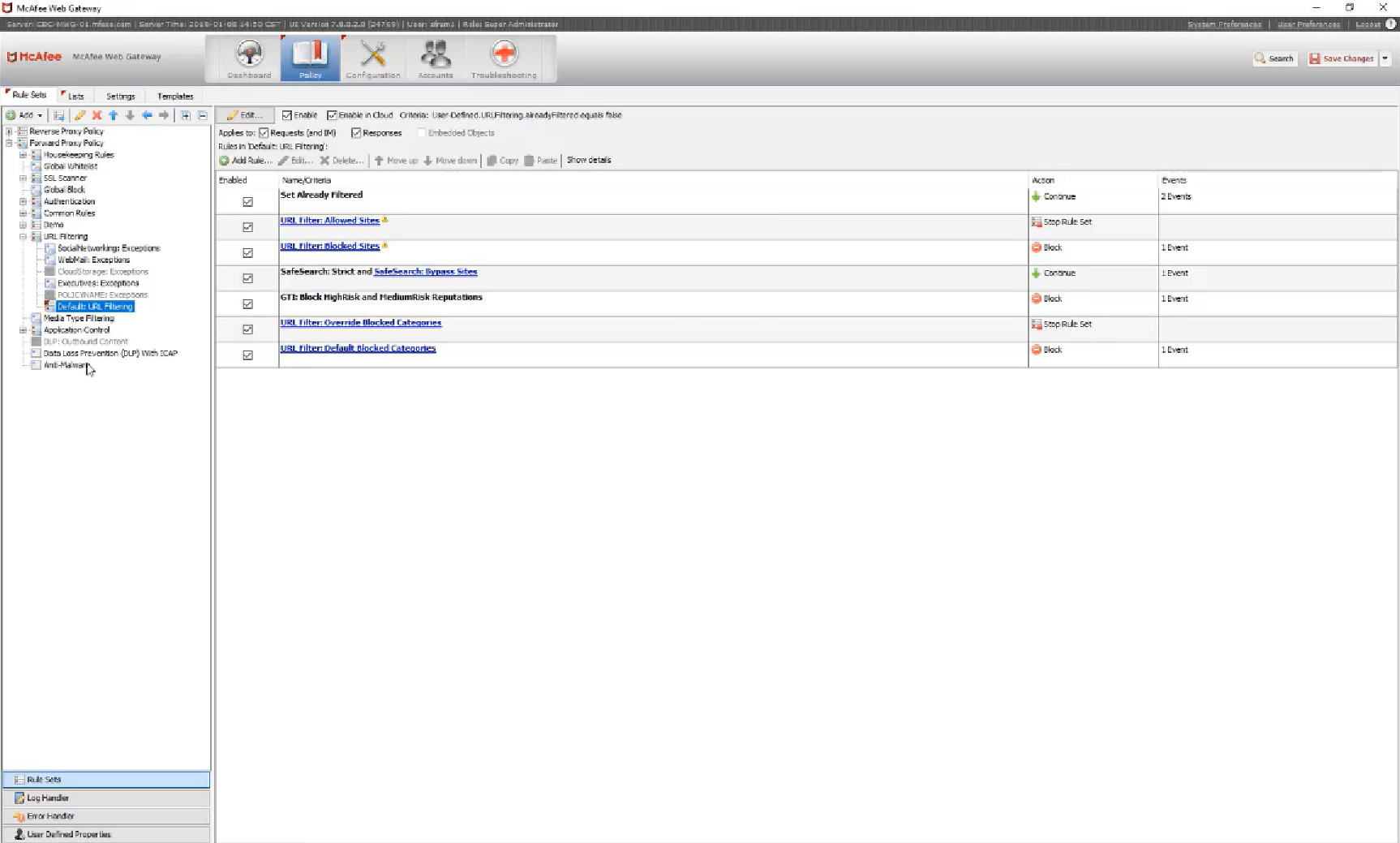Disable the Set Already Filtered rule checkbox

(247, 202)
